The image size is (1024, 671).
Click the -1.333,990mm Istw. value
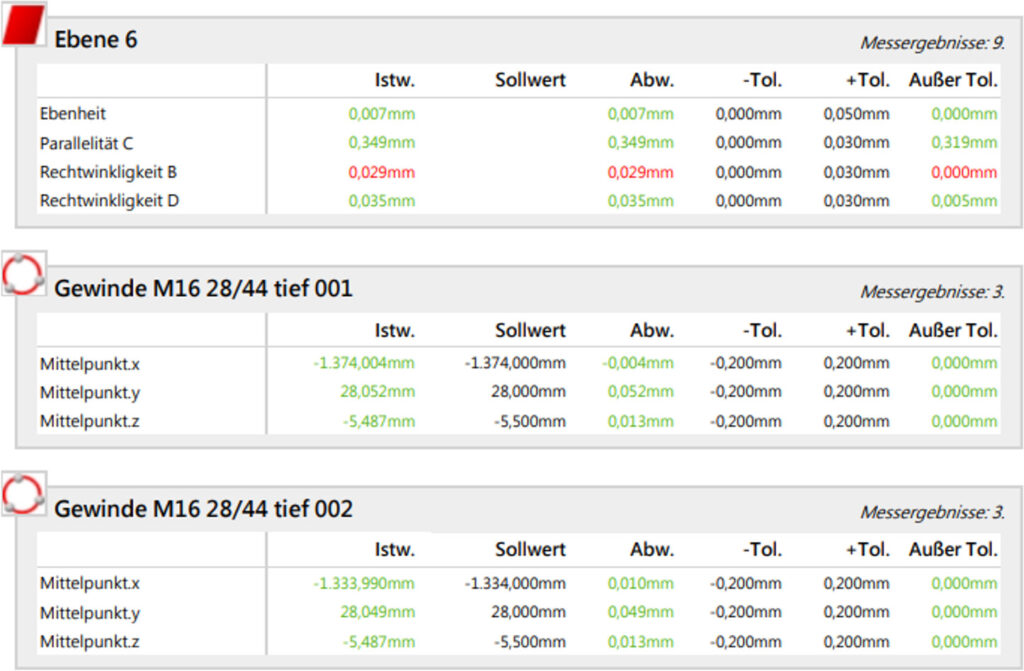tap(363, 583)
